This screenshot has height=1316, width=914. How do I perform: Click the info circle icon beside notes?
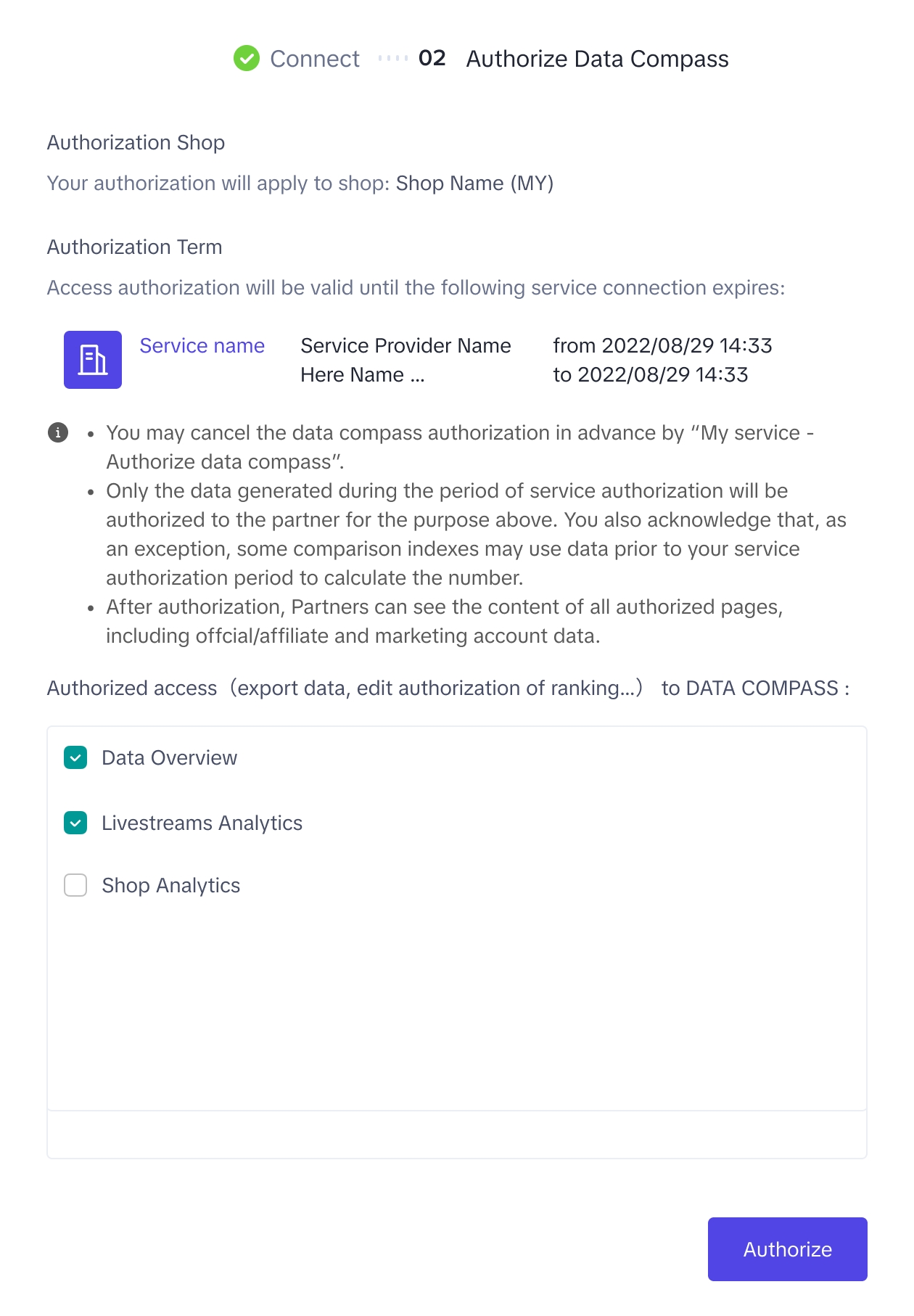pyautogui.click(x=58, y=432)
